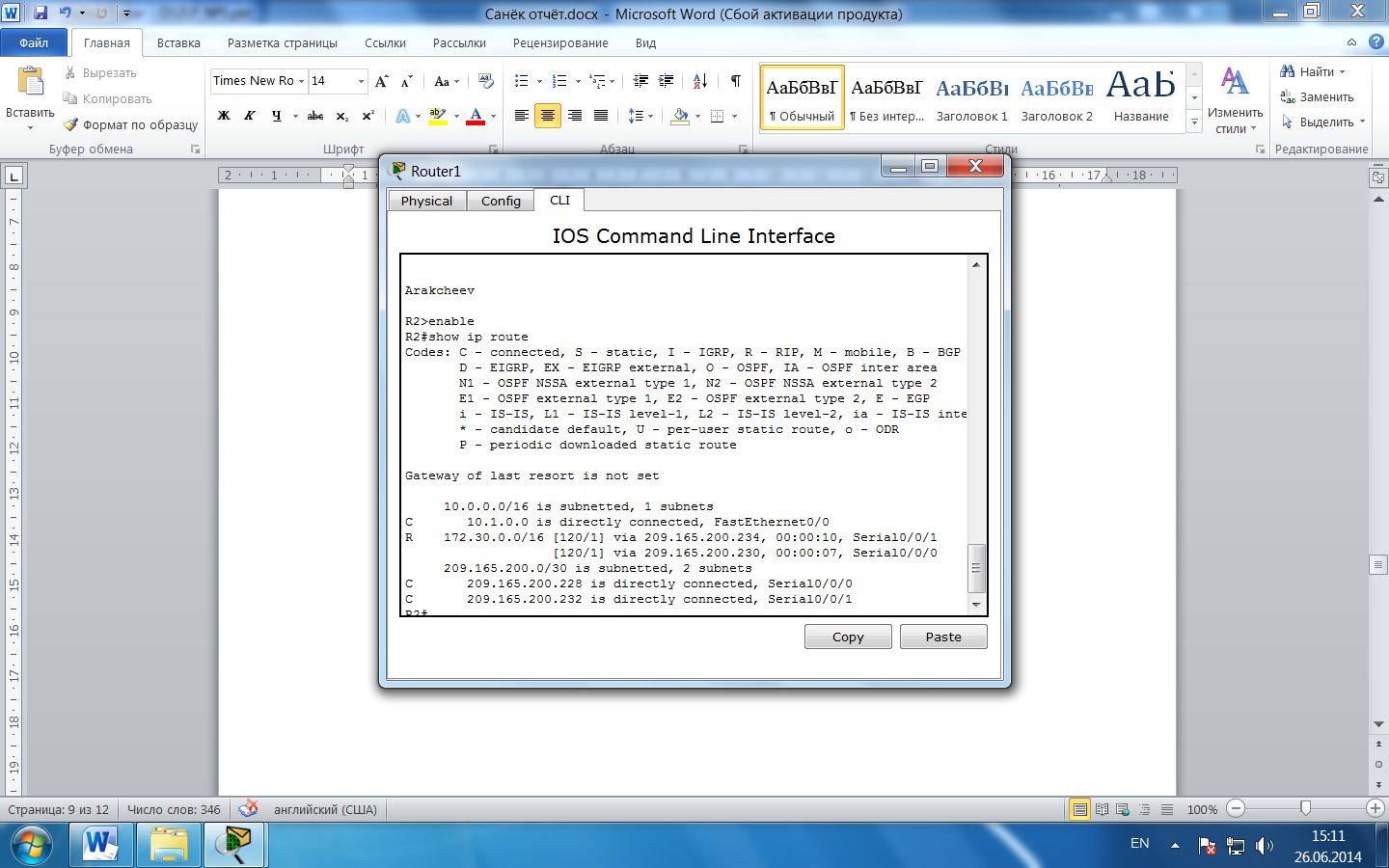The height and width of the screenshot is (868, 1389).
Task: Show hidden system tray icons arrow
Action: tap(1175, 846)
